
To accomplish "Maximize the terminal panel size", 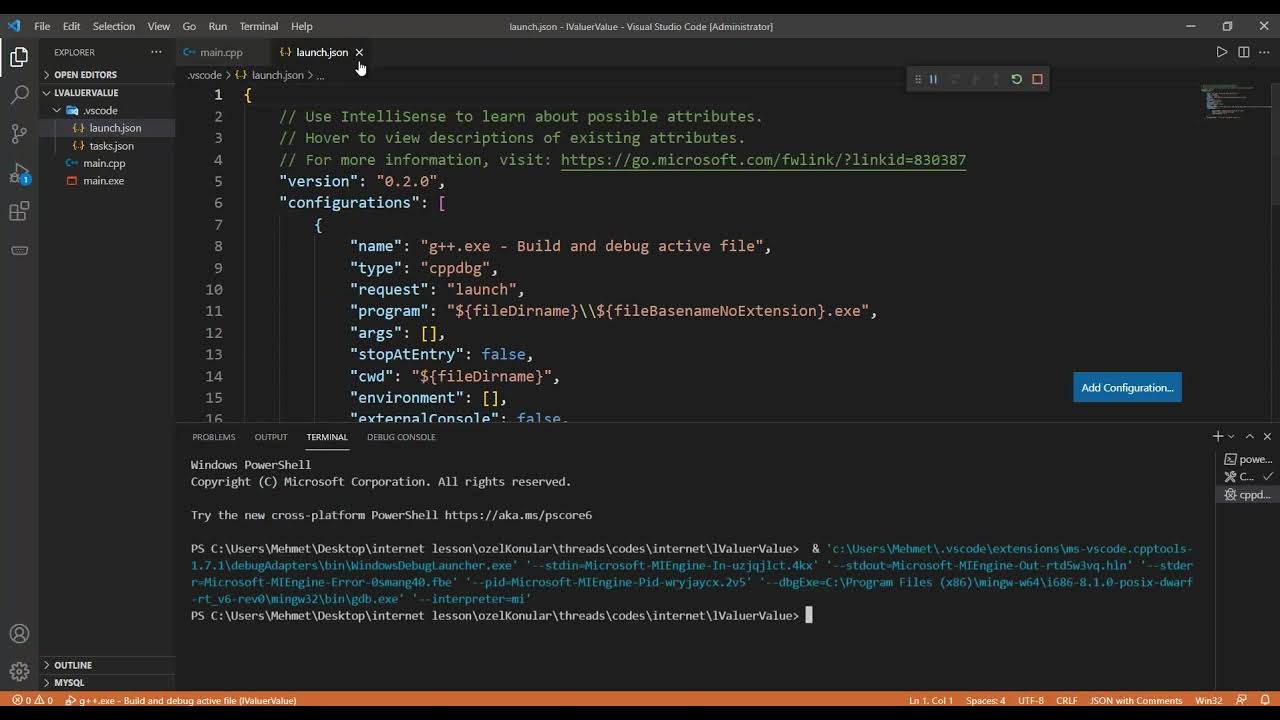I will tap(1249, 436).
